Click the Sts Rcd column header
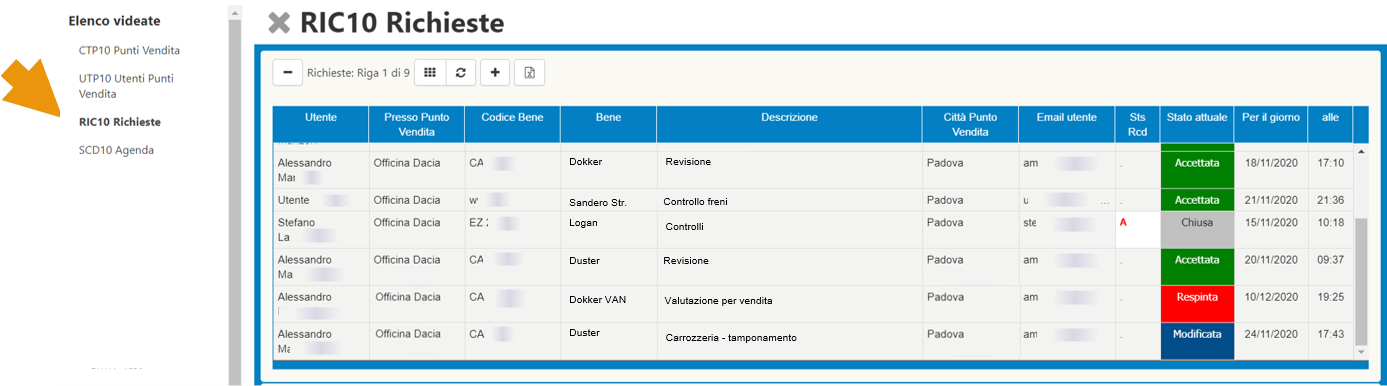This screenshot has width=1387, height=386. 1138,124
